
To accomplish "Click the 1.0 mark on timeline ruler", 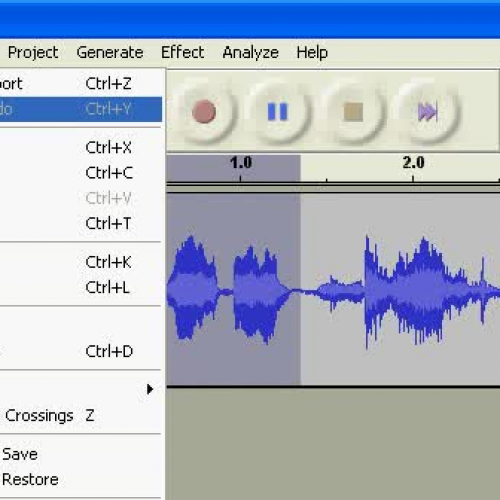I will [x=241, y=163].
